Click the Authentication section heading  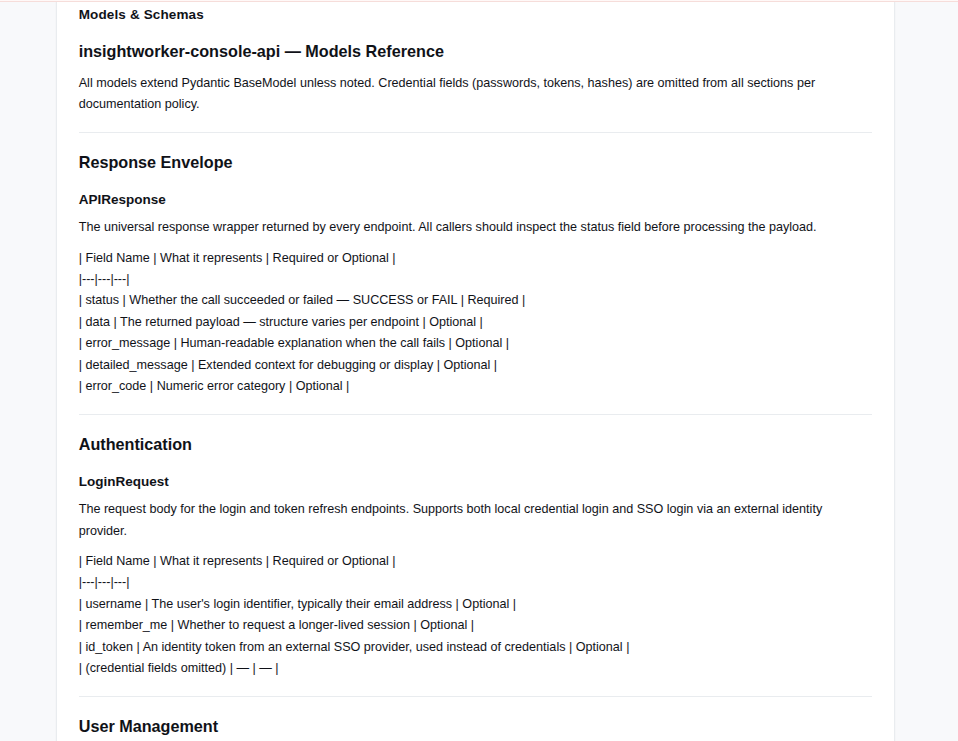click(x=135, y=444)
